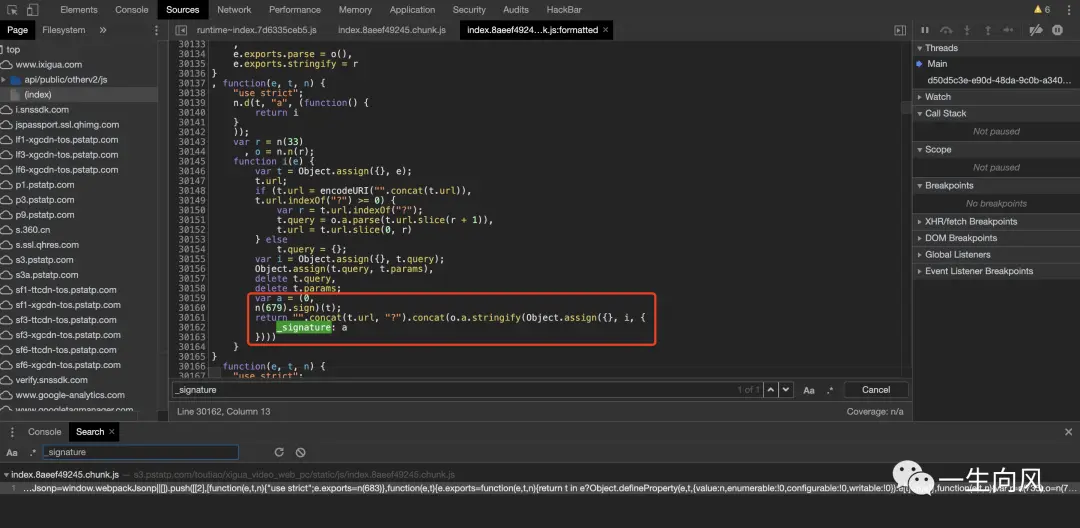Refresh the search results
The height and width of the screenshot is (528, 1080).
click(279, 452)
